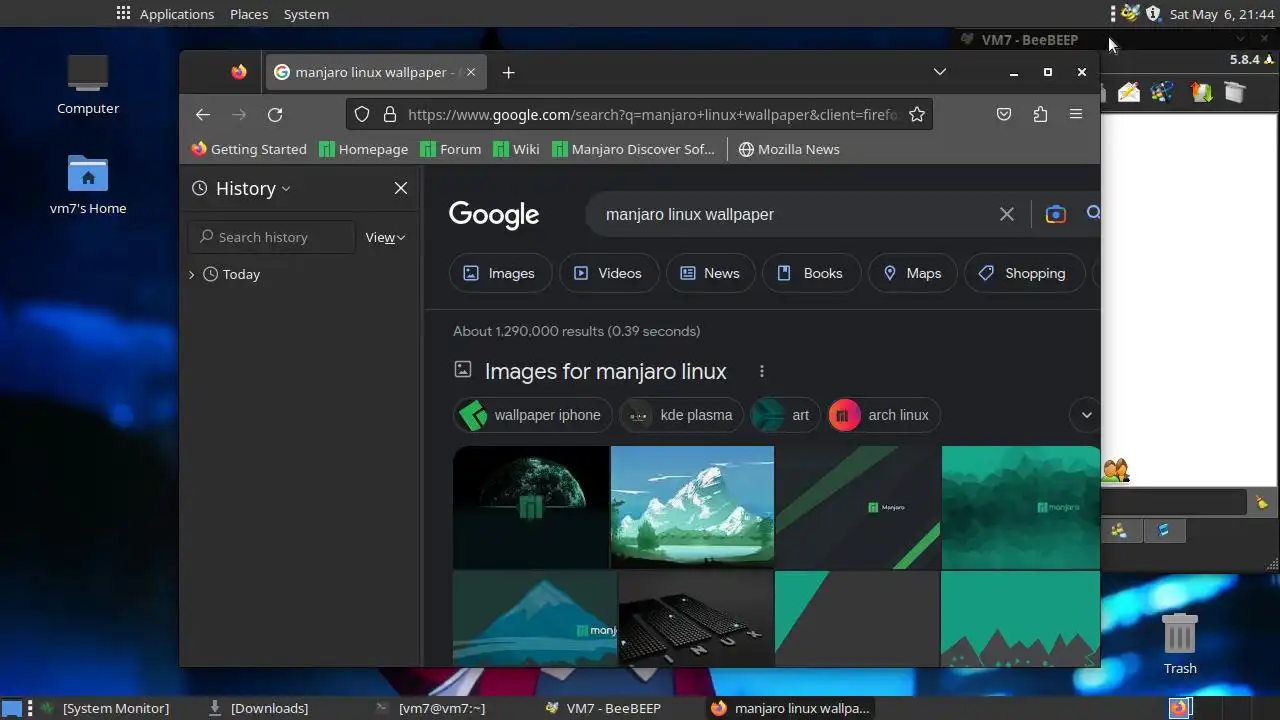Open Wiki bookmark

(516, 149)
